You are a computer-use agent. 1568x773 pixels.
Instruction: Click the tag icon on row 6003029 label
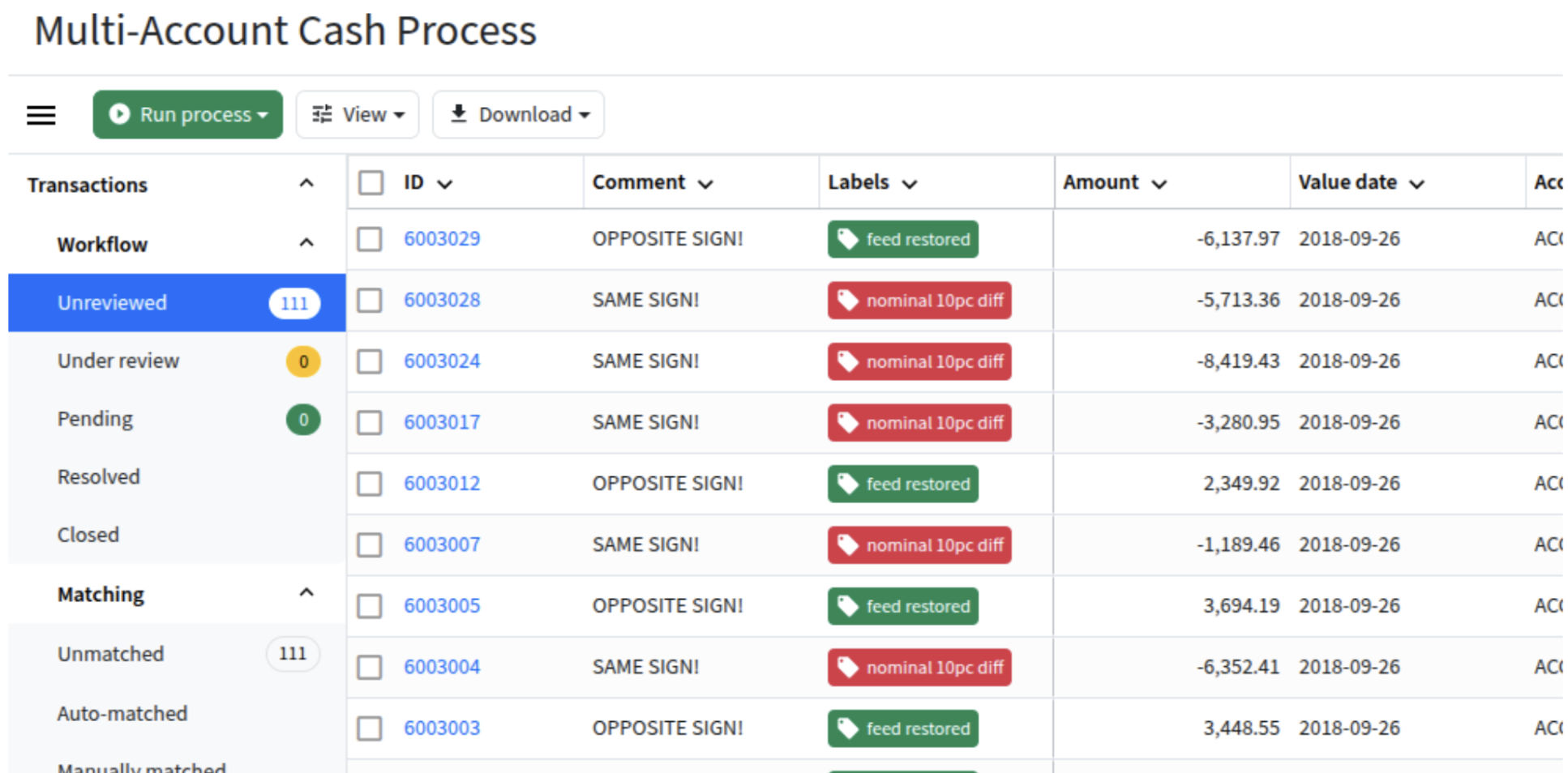(x=847, y=239)
